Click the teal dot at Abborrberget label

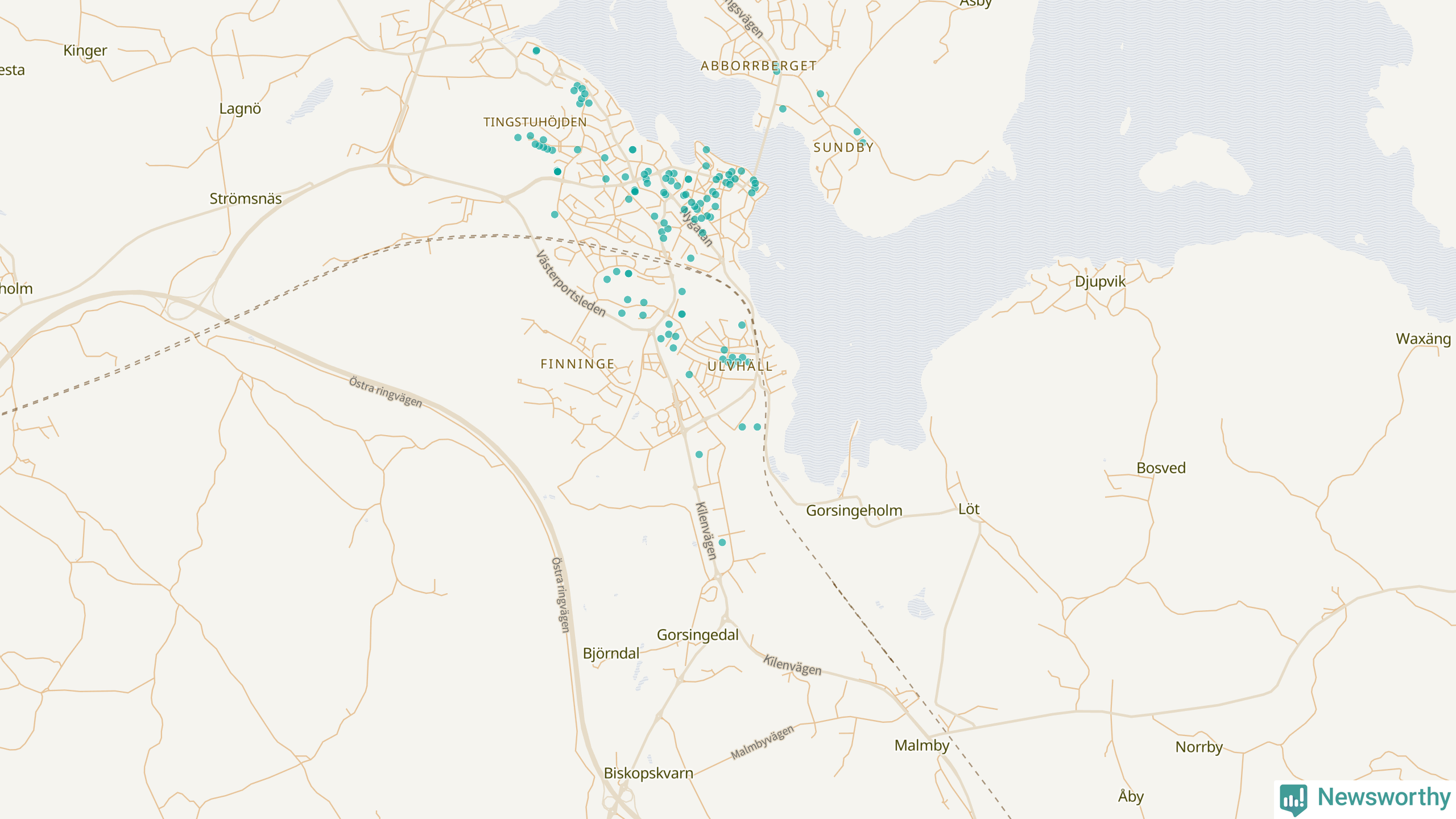pos(777,71)
